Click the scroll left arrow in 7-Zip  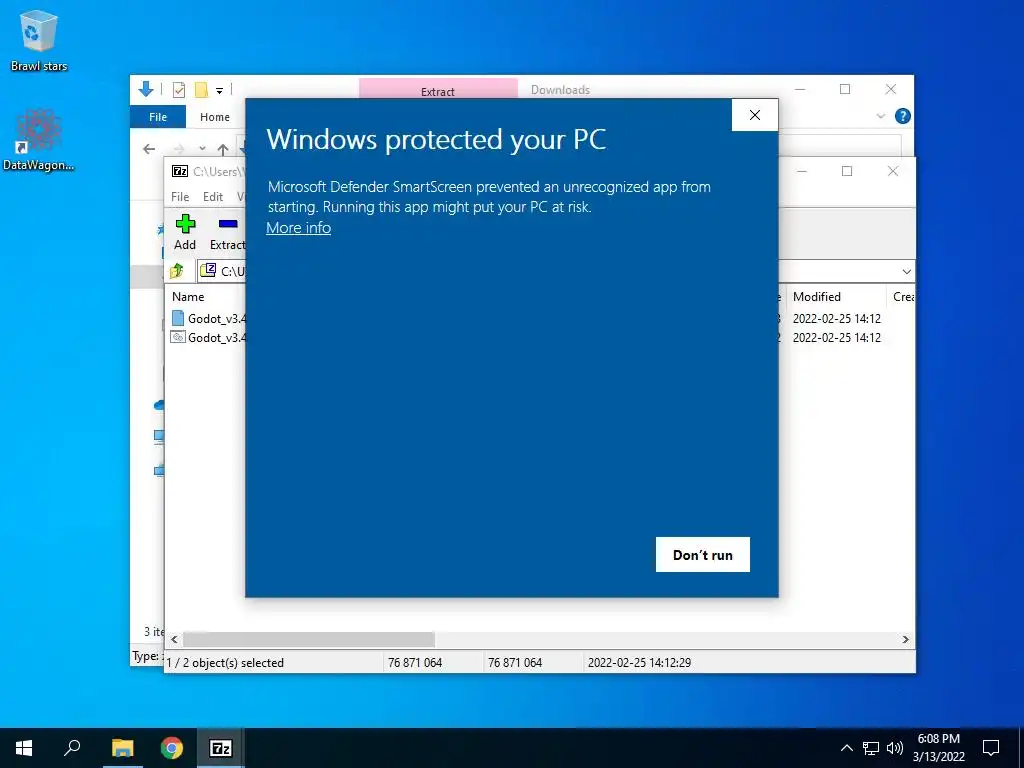tap(174, 639)
